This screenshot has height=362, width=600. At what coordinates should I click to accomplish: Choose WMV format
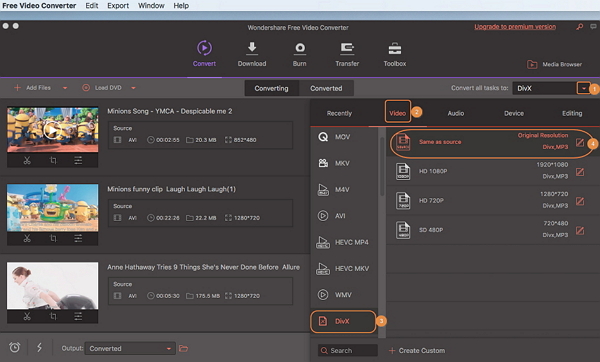click(x=344, y=295)
